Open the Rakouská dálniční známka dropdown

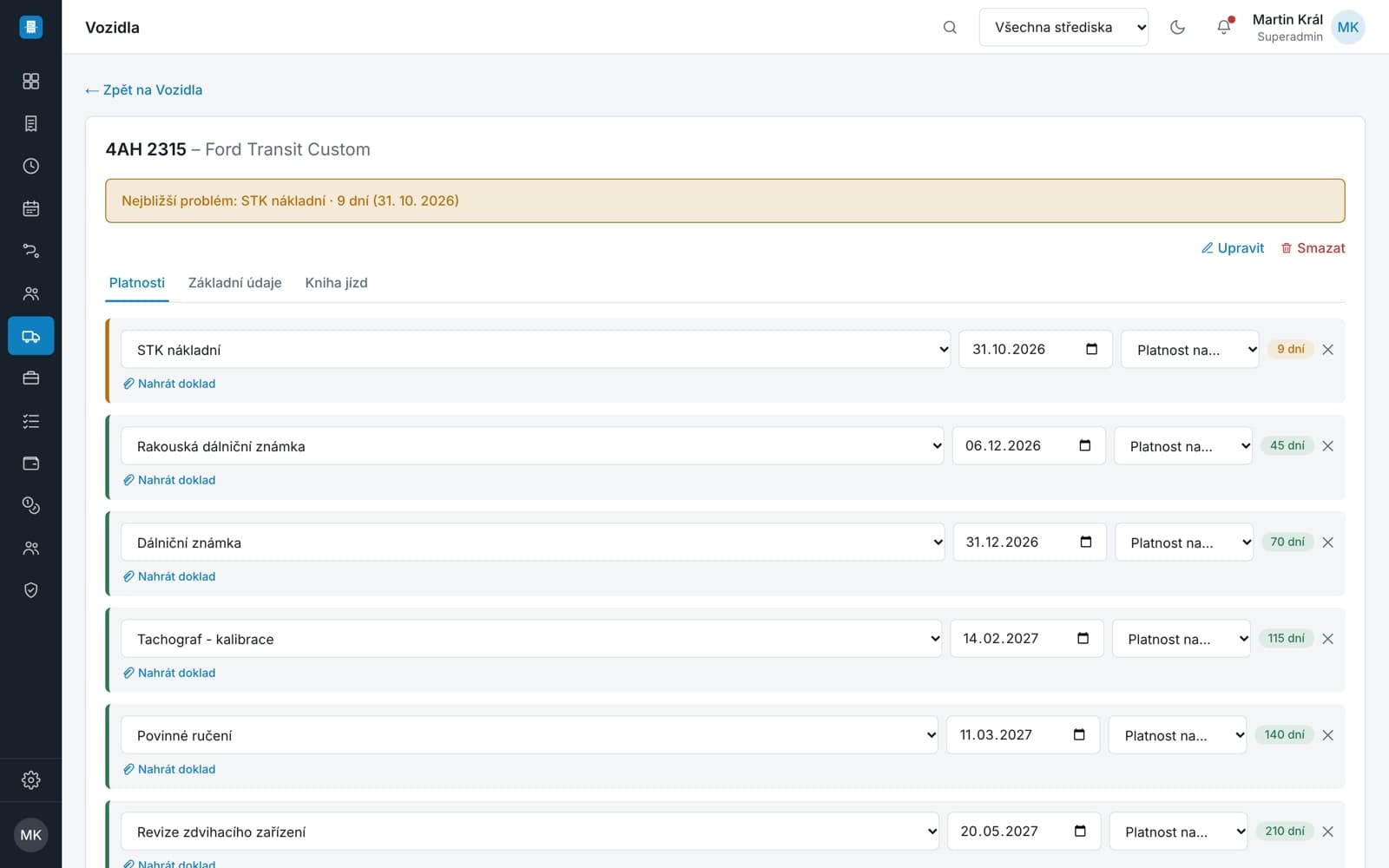532,446
